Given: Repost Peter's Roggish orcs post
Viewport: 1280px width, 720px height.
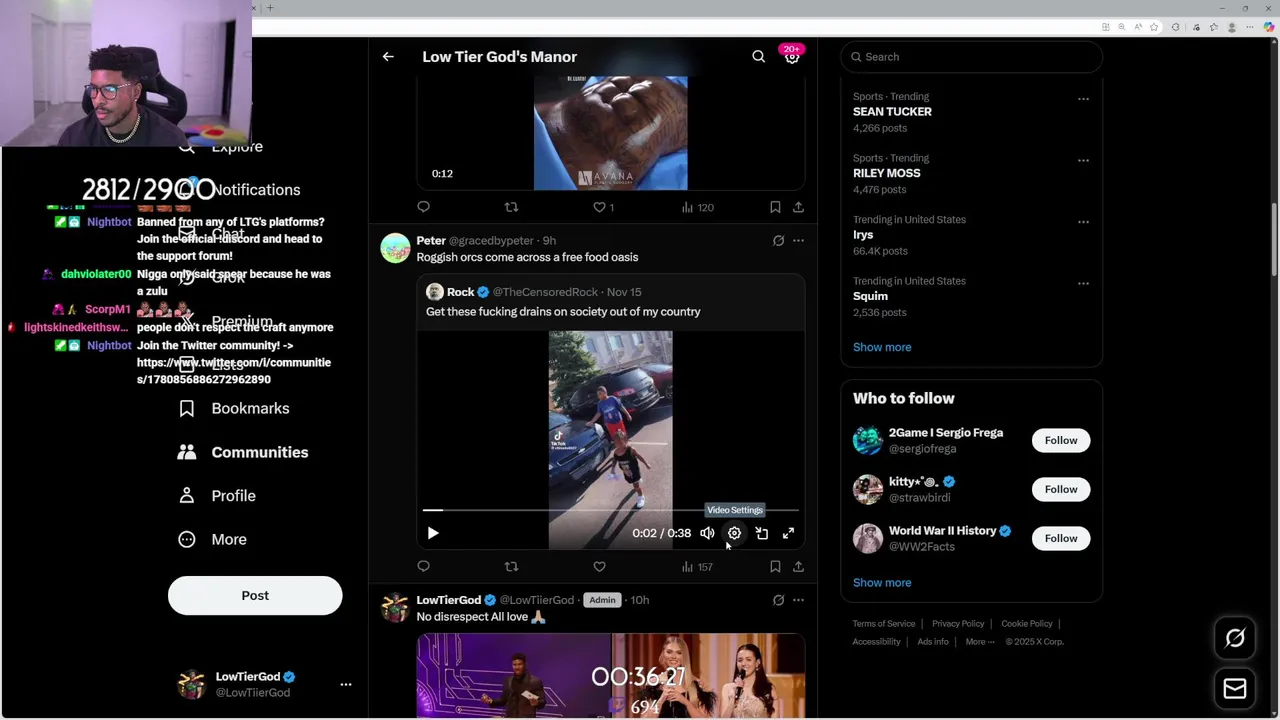Looking at the screenshot, I should tap(511, 567).
